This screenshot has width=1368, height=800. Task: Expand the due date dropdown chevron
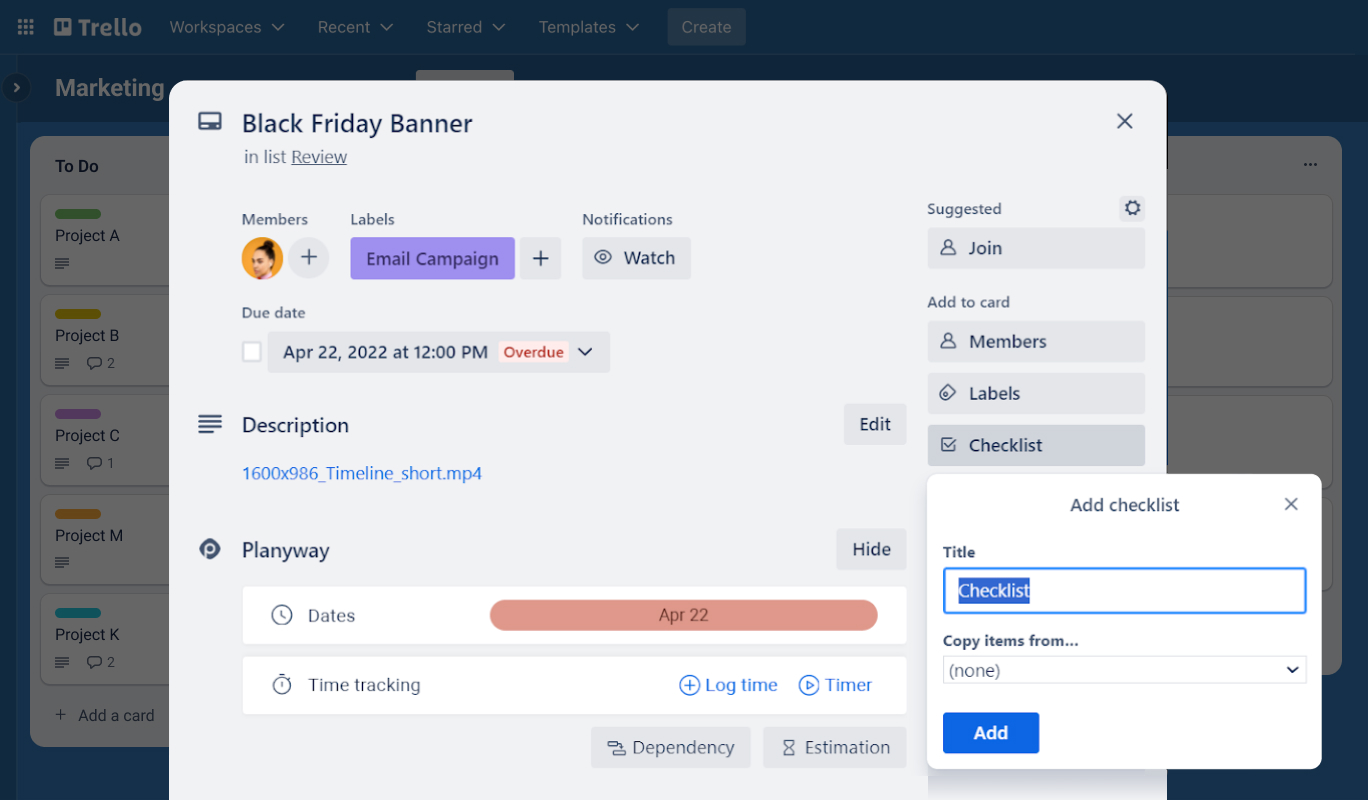[586, 352]
